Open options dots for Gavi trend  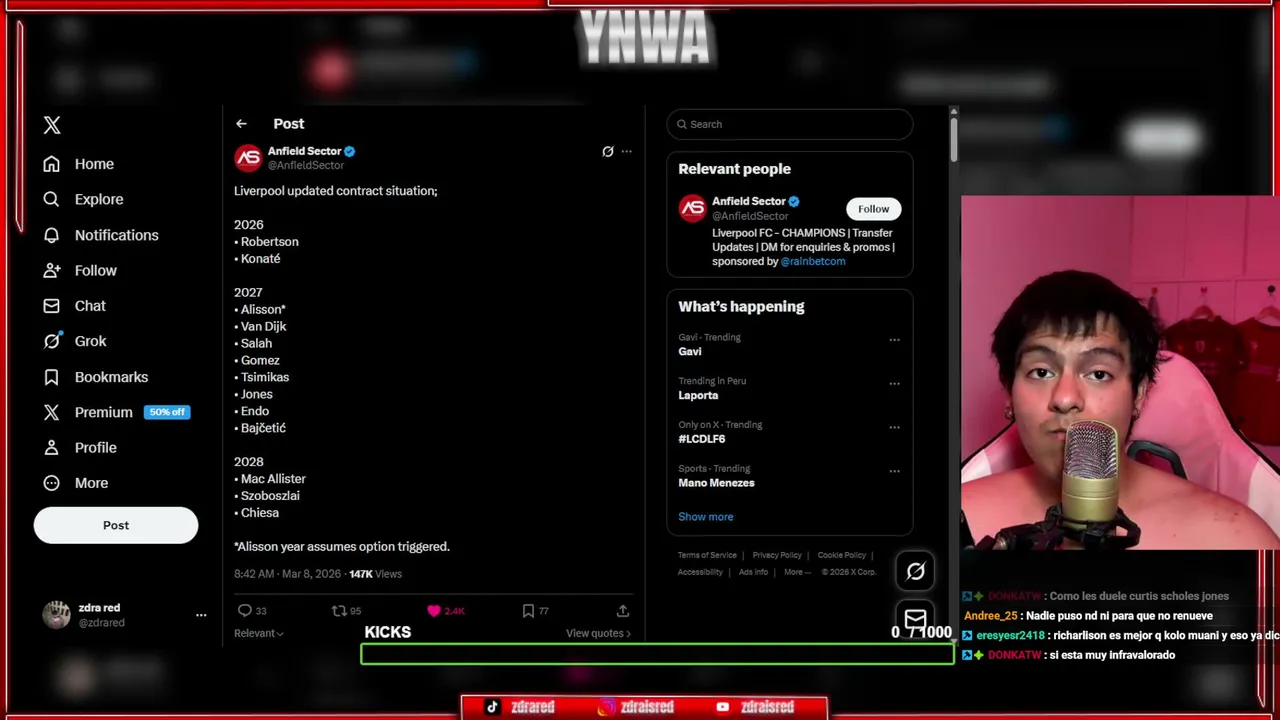895,340
